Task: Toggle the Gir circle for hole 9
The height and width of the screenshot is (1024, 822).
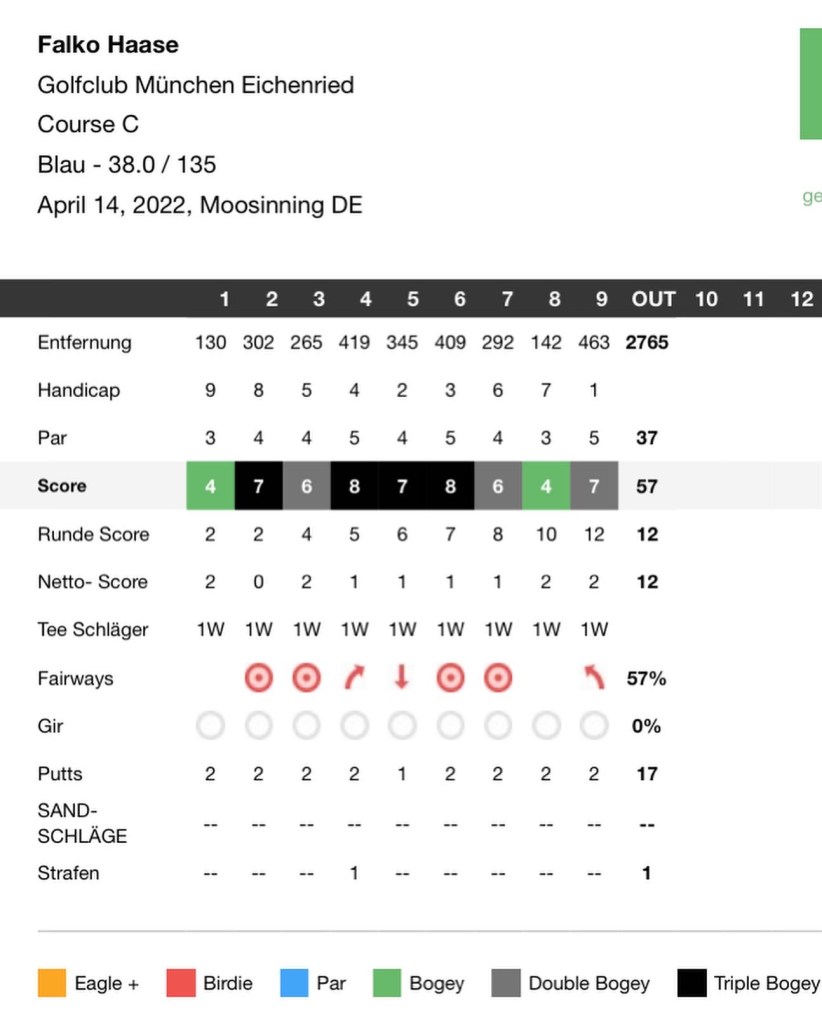Action: [594, 726]
